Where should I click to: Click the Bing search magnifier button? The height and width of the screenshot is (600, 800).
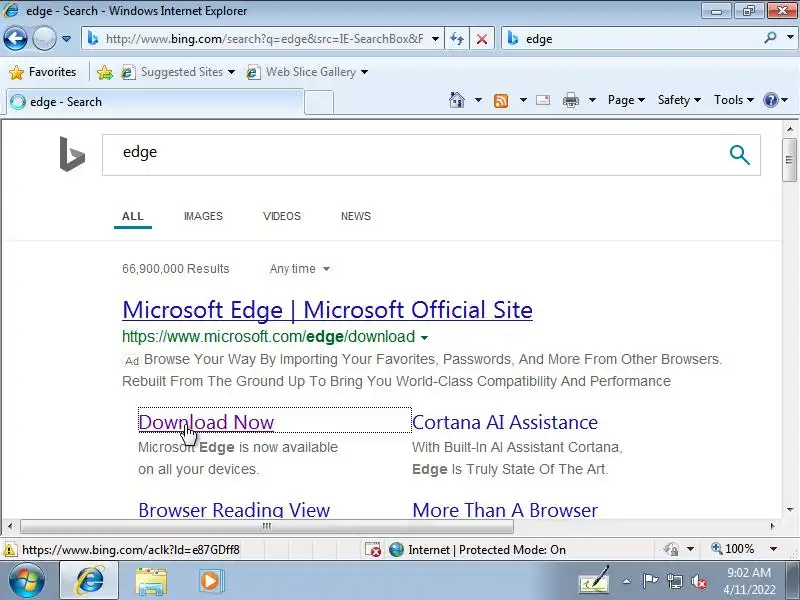tap(739, 155)
